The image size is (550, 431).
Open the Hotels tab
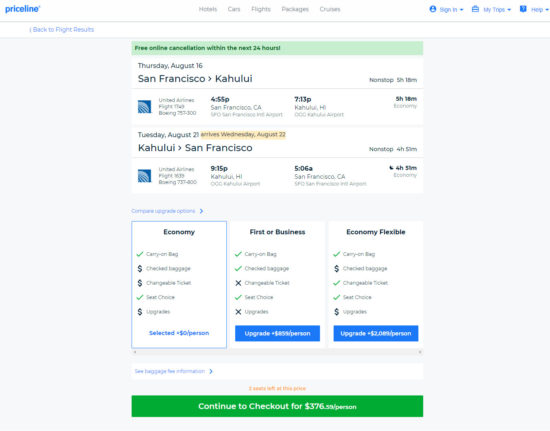tap(208, 9)
